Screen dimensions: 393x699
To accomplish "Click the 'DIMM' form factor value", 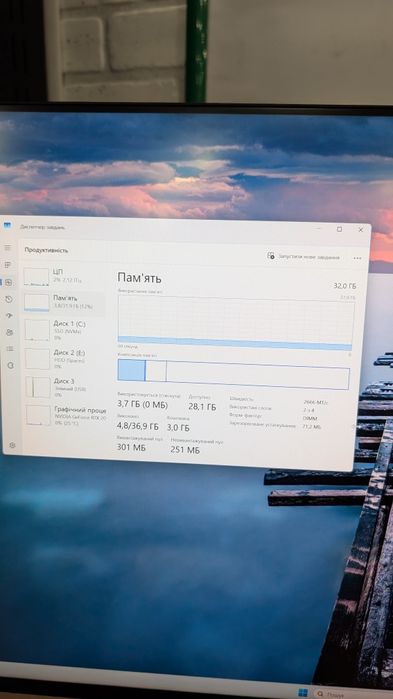I will point(310,418).
